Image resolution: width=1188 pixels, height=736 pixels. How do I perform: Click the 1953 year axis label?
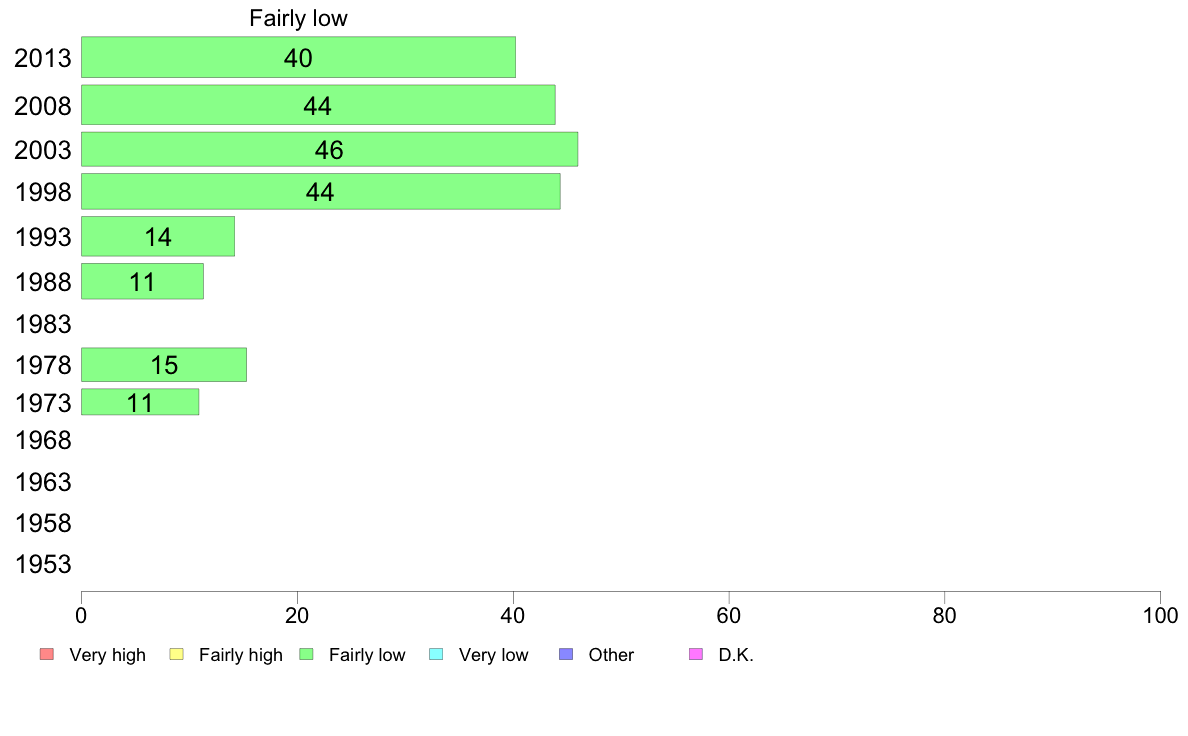click(x=43, y=564)
